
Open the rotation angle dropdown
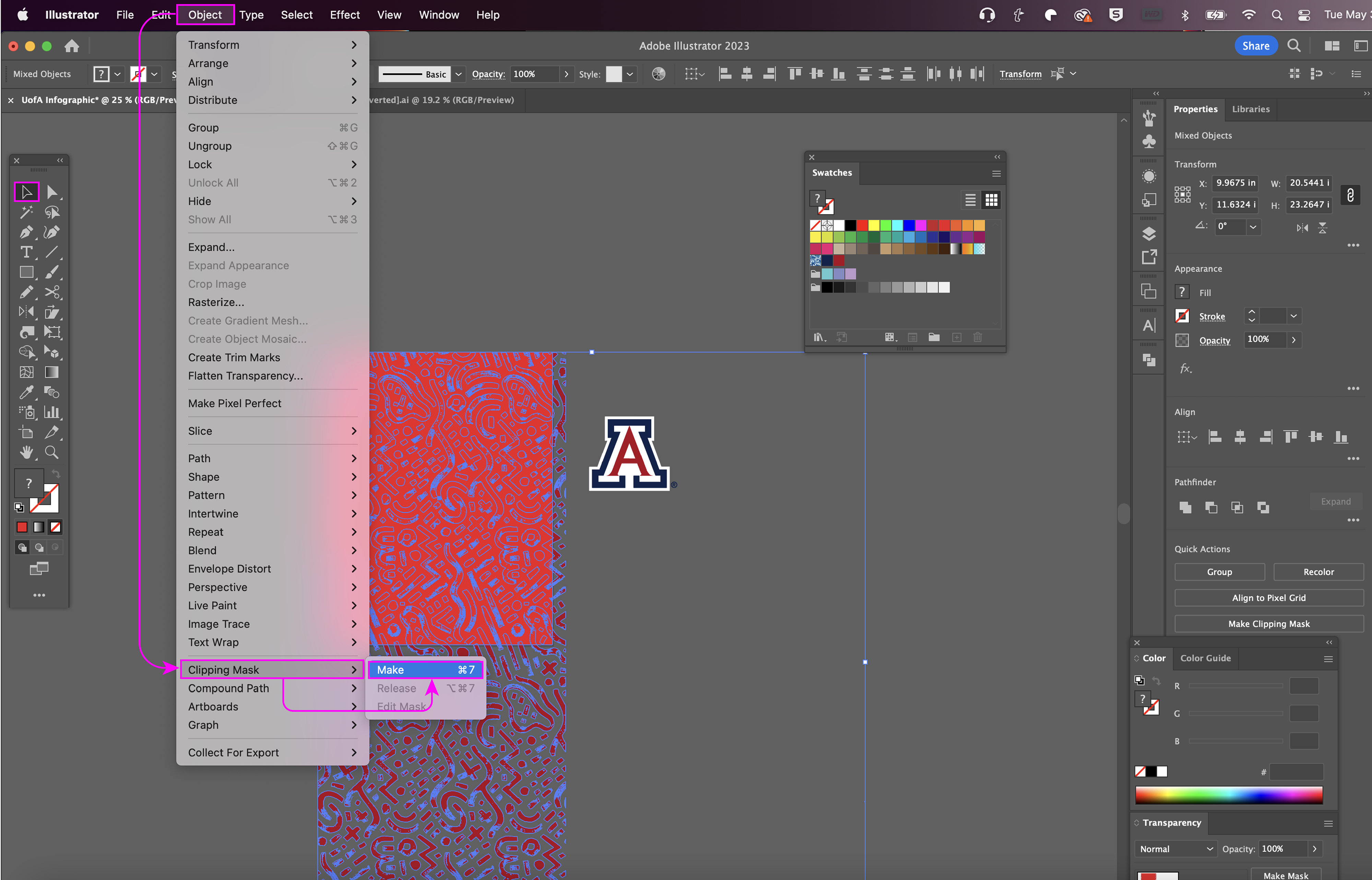[1253, 226]
